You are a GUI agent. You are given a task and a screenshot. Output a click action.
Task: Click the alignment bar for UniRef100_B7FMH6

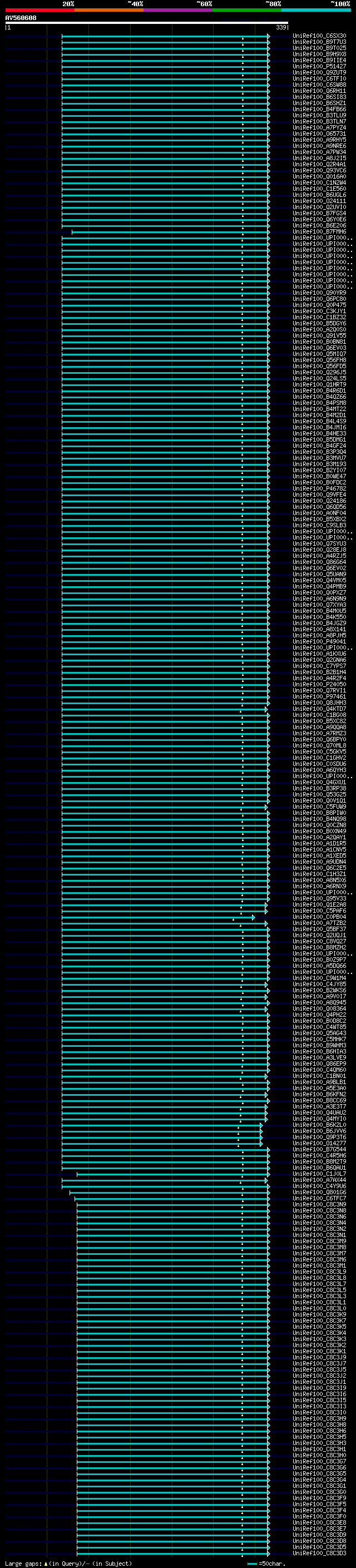click(x=171, y=232)
